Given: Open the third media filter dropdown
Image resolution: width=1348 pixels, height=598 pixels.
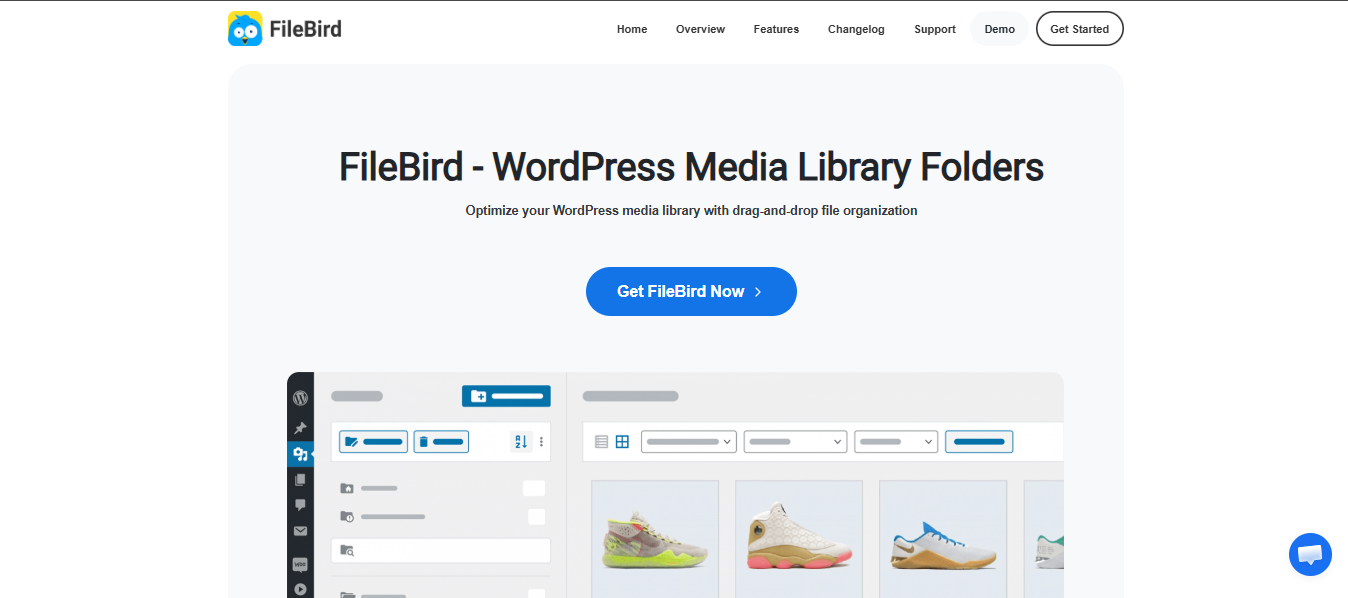Looking at the screenshot, I should tap(896, 441).
